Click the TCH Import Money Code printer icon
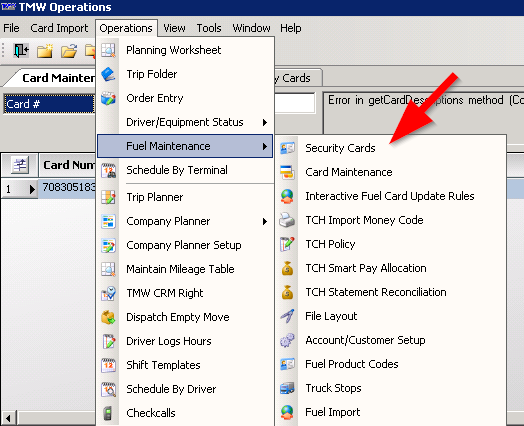Viewport: 524px width, 426px height. [287, 220]
